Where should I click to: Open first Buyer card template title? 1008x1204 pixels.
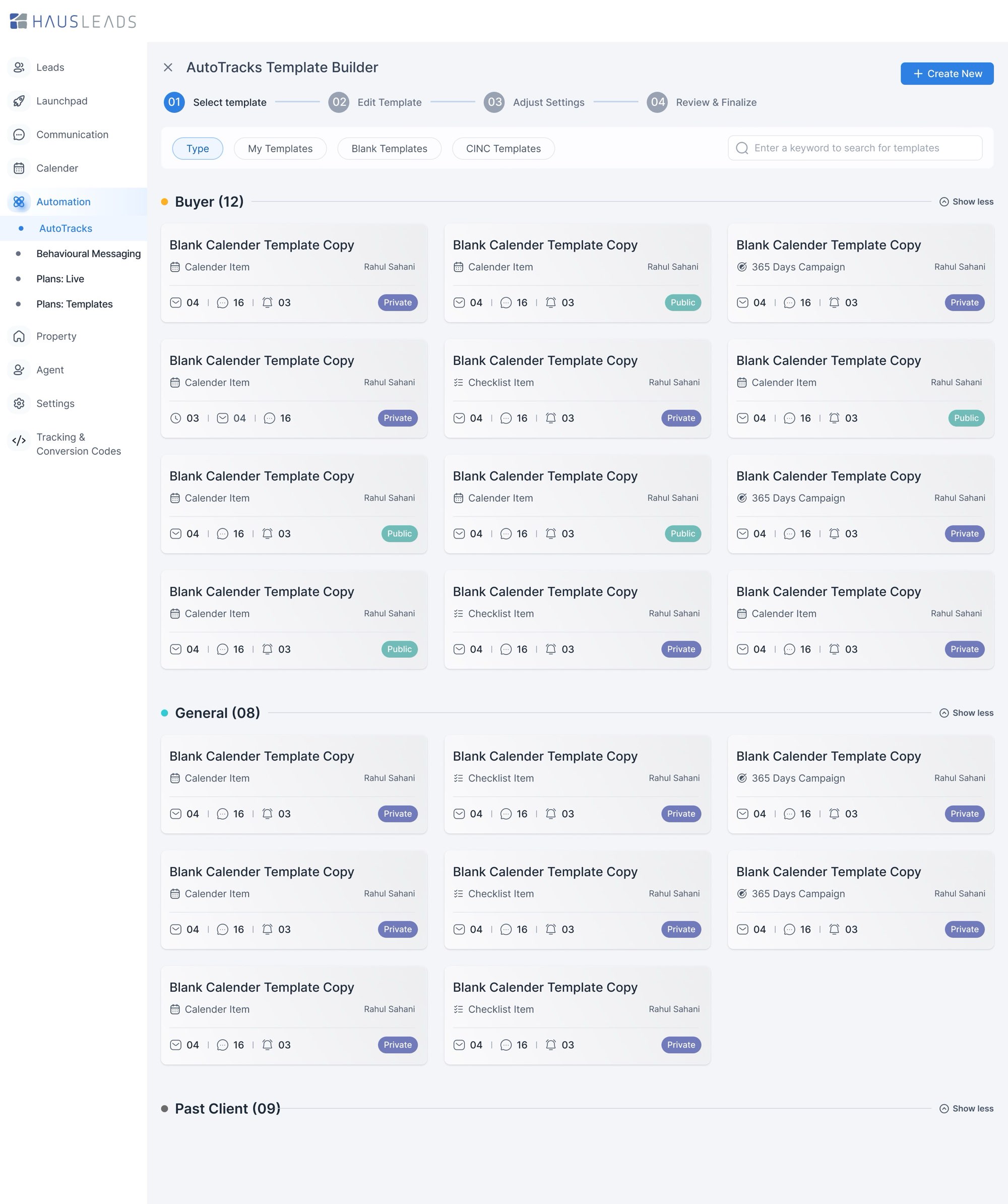click(262, 245)
